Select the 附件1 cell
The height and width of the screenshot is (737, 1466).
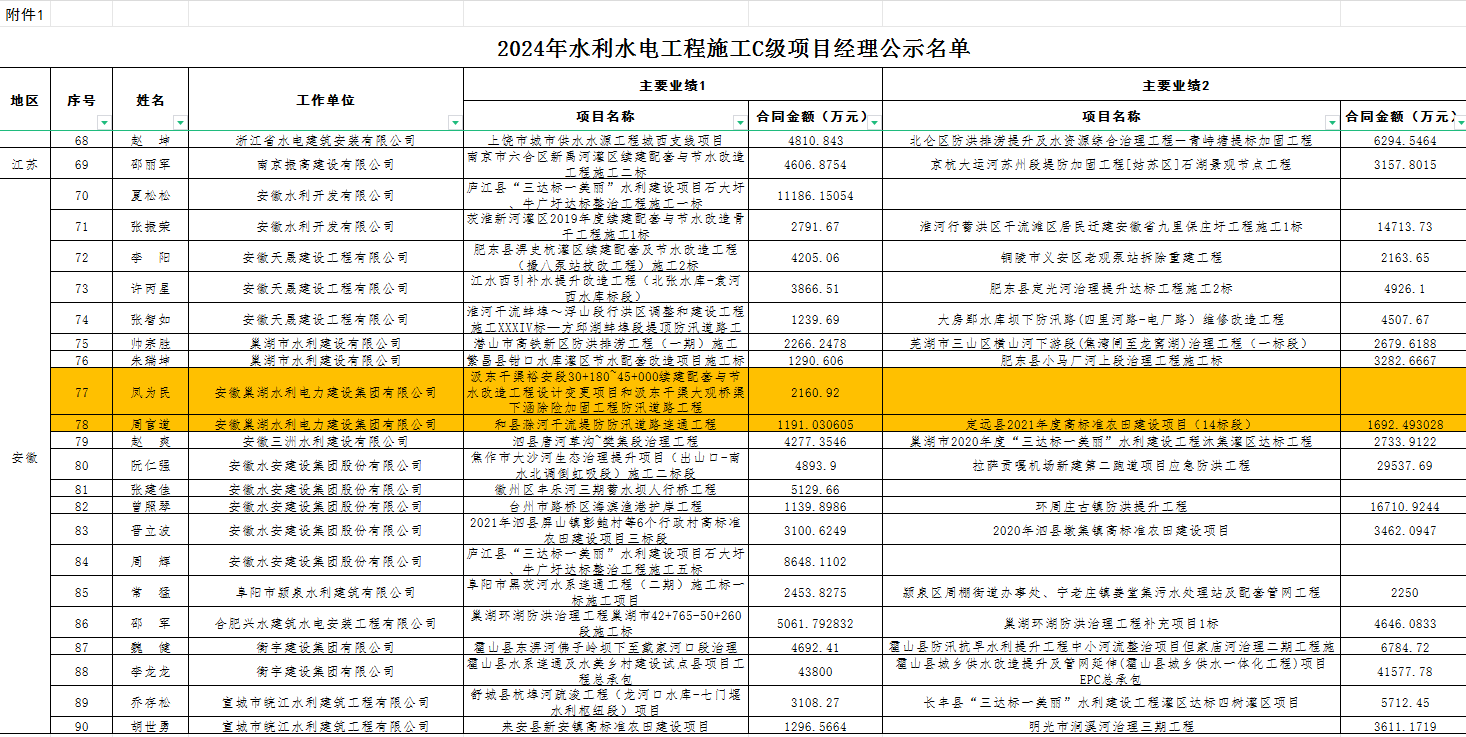25,14
